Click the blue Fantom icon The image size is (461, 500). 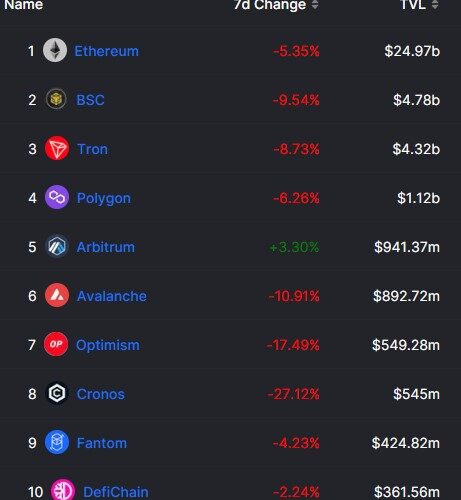click(x=57, y=442)
